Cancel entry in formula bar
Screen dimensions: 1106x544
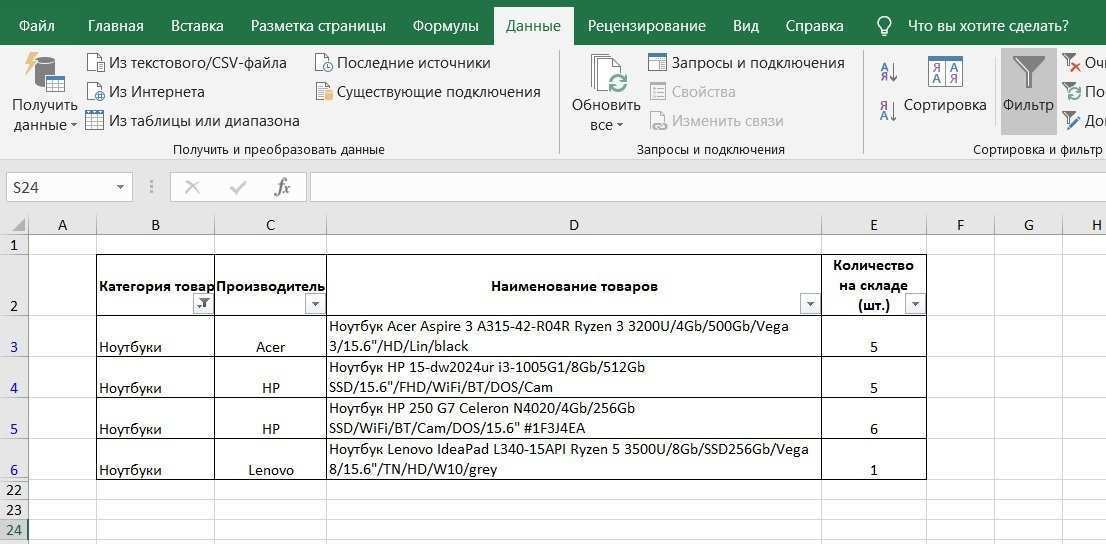coord(192,187)
